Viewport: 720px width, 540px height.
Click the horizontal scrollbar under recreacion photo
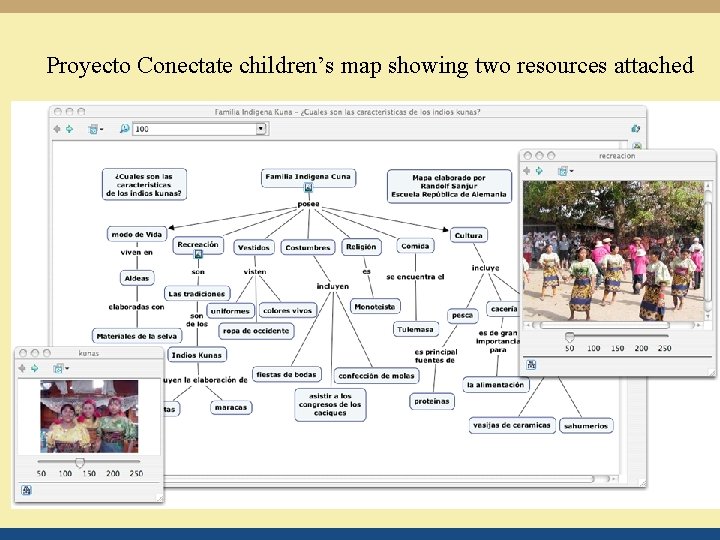[x=604, y=325]
